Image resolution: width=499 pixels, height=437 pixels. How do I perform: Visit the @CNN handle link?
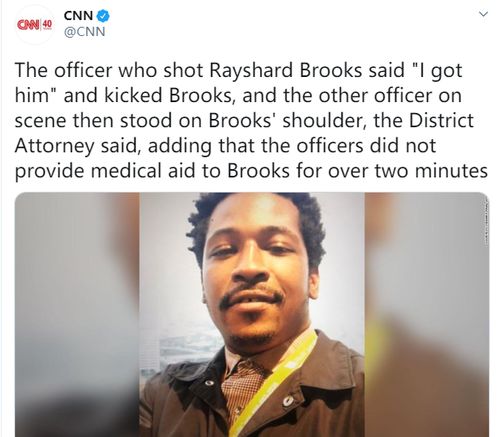84,32
